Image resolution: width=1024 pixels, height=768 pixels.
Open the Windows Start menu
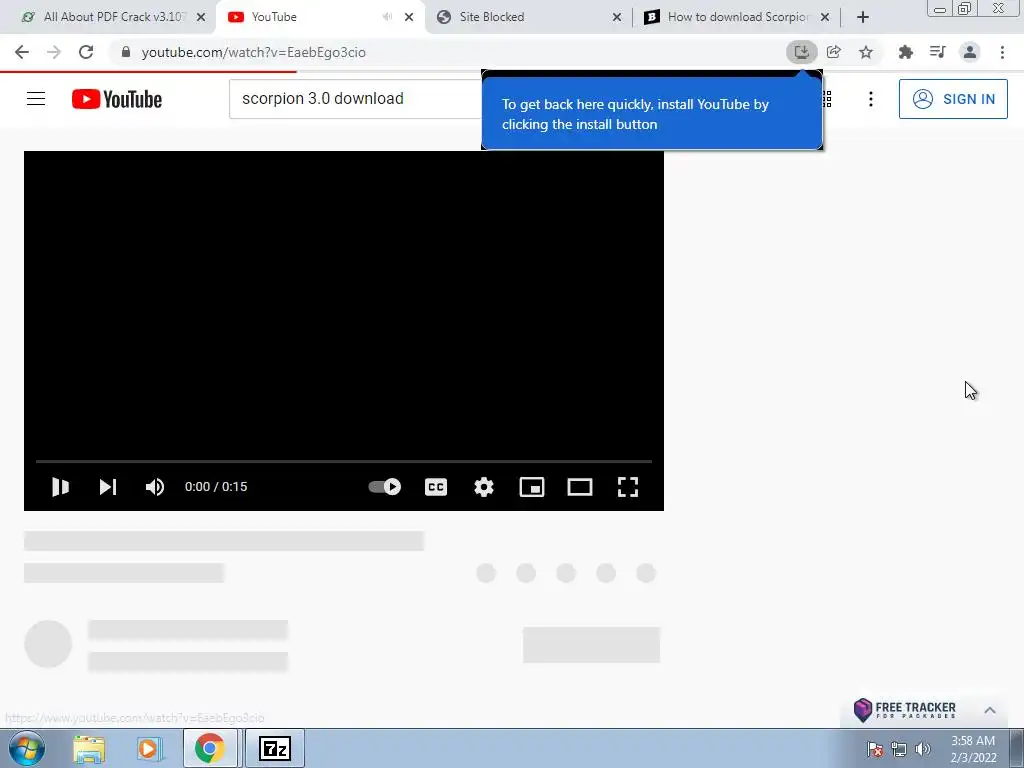click(27, 748)
